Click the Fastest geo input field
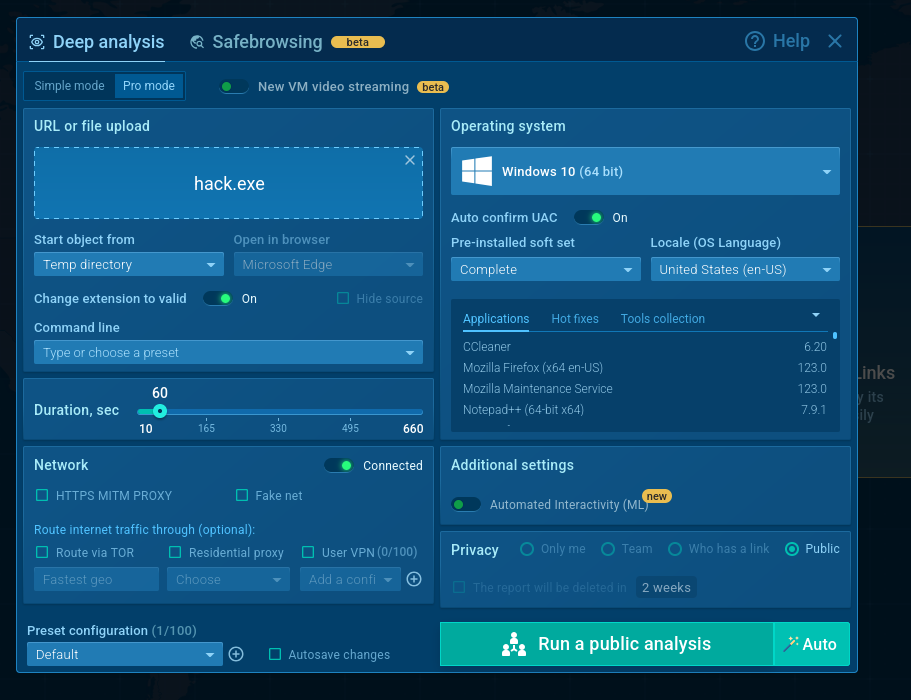Image resolution: width=911 pixels, height=700 pixels. click(96, 579)
